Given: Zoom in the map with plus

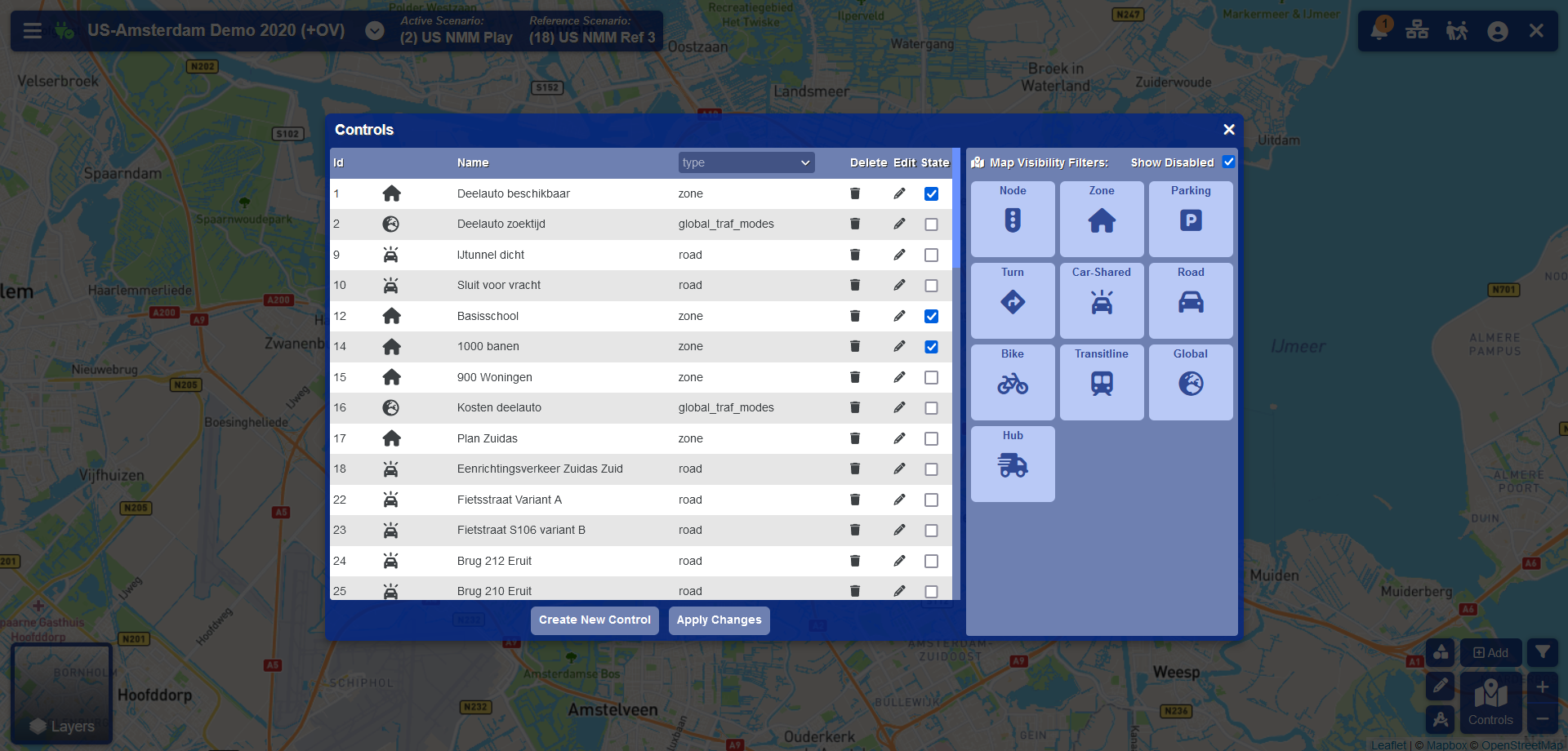Looking at the screenshot, I should 1543,687.
